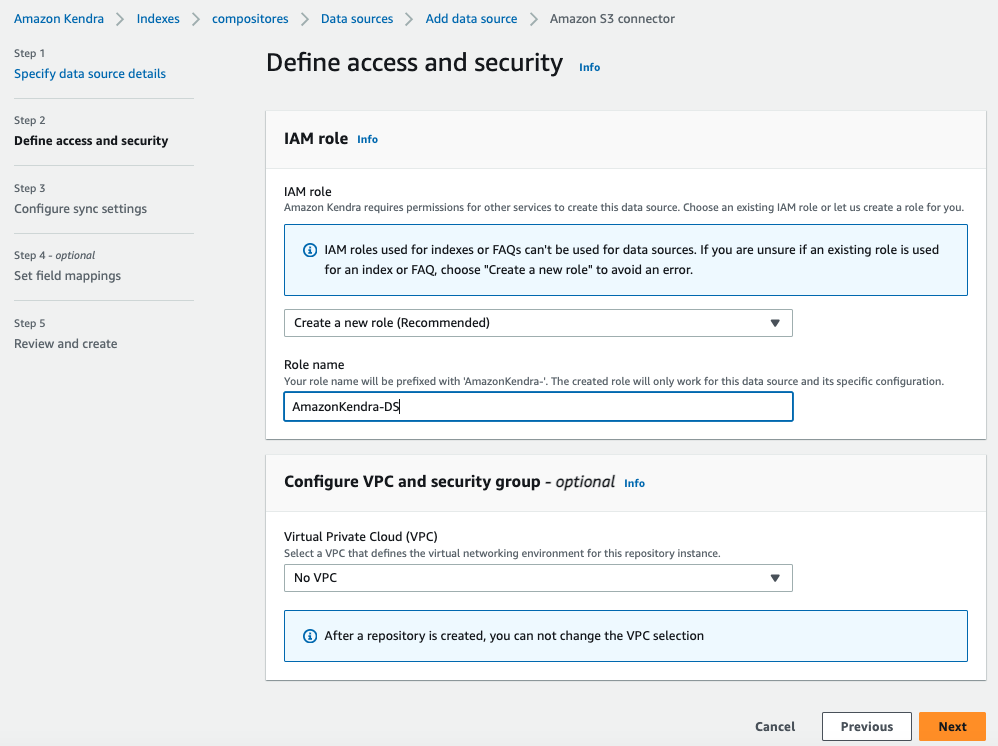Image resolution: width=998 pixels, height=746 pixels.
Task: Select Review and create step
Action: pos(66,344)
